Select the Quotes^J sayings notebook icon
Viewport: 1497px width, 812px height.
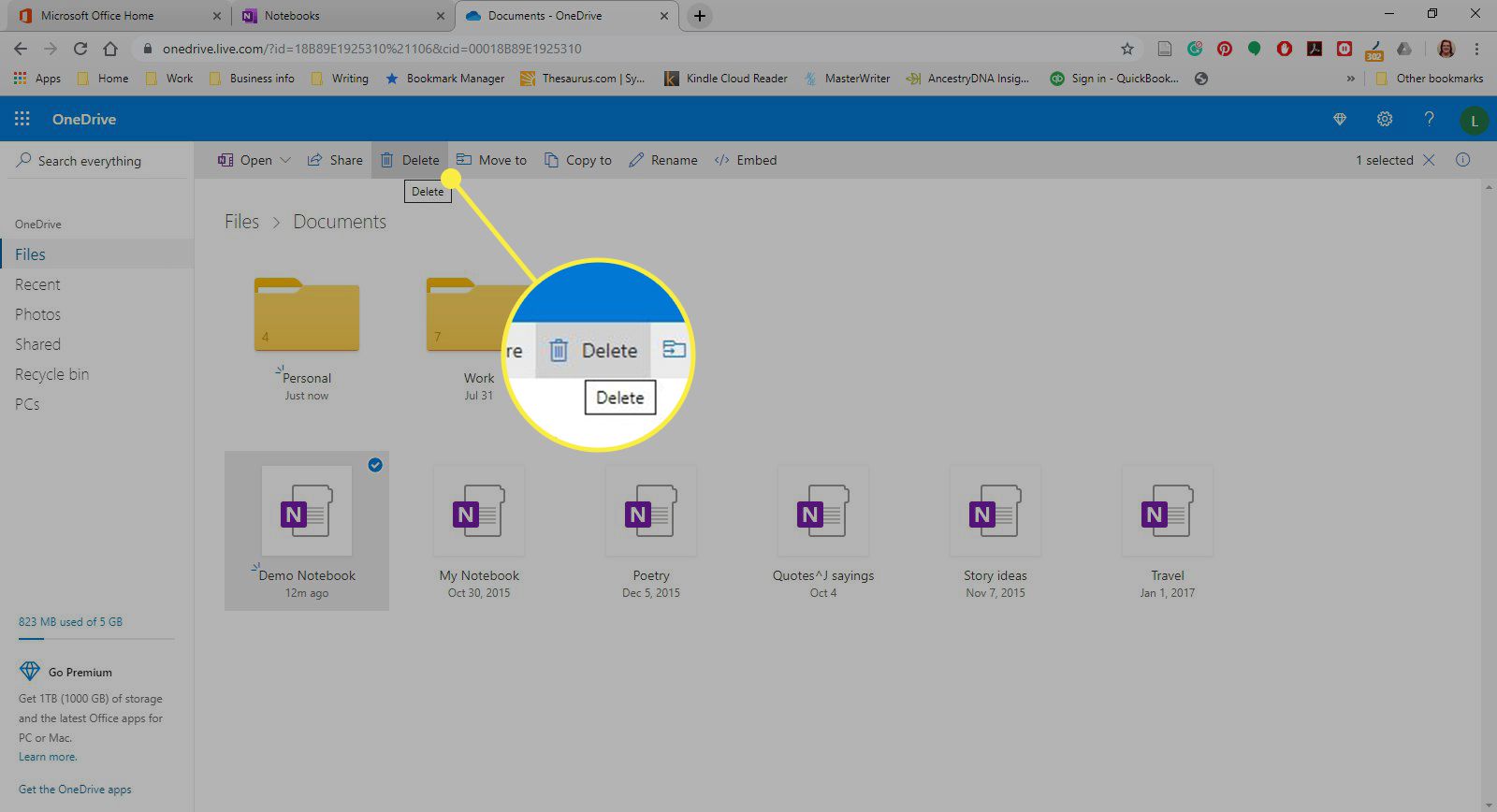[823, 512]
